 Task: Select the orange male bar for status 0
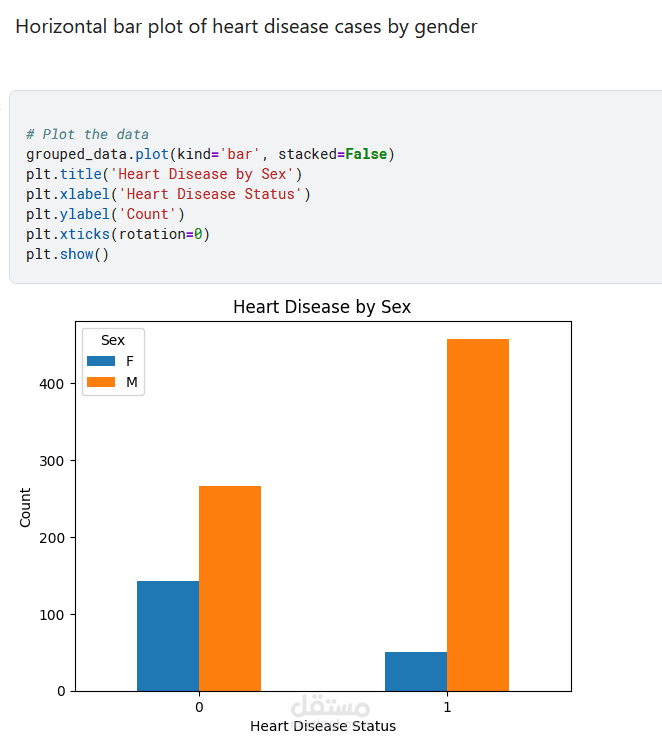tap(230, 588)
